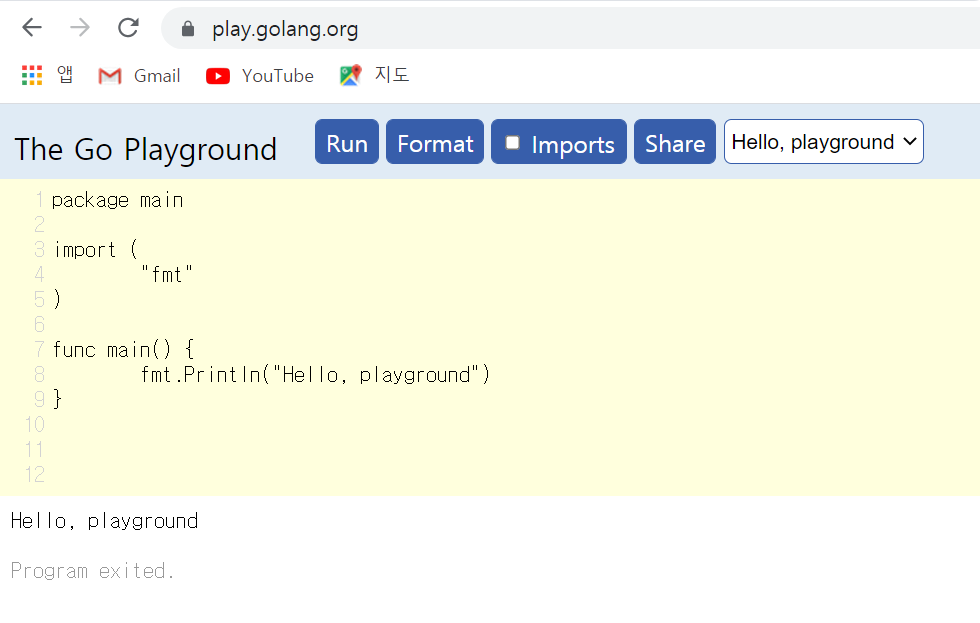Click the Share button
Screen dimensions: 980x623
pyautogui.click(x=675, y=142)
